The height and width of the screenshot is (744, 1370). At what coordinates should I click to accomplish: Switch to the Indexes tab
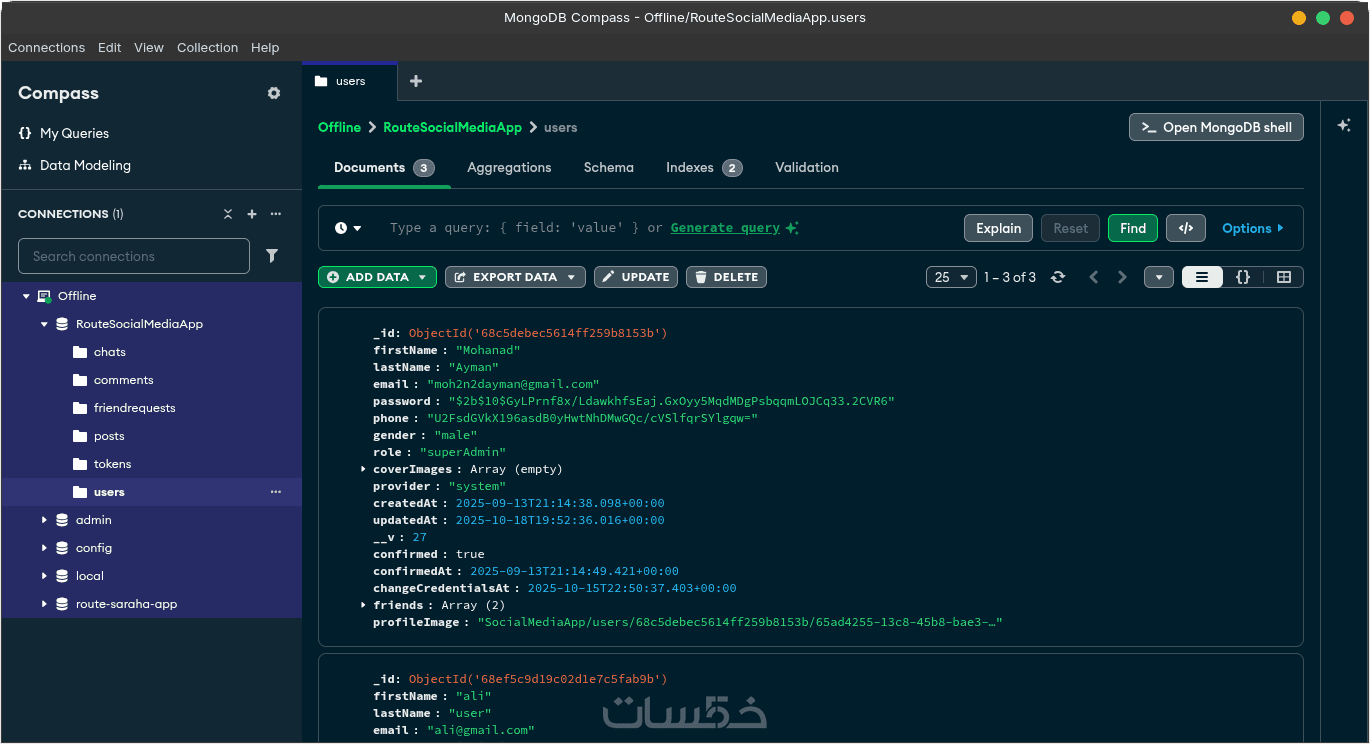tap(704, 167)
